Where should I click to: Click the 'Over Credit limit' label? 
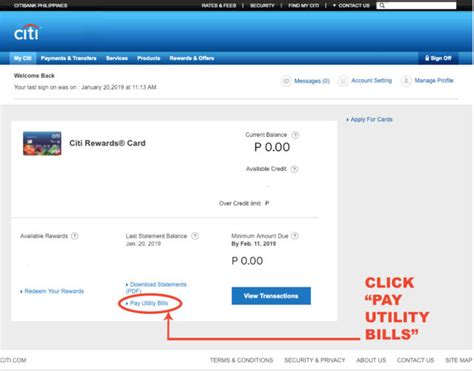(240, 203)
